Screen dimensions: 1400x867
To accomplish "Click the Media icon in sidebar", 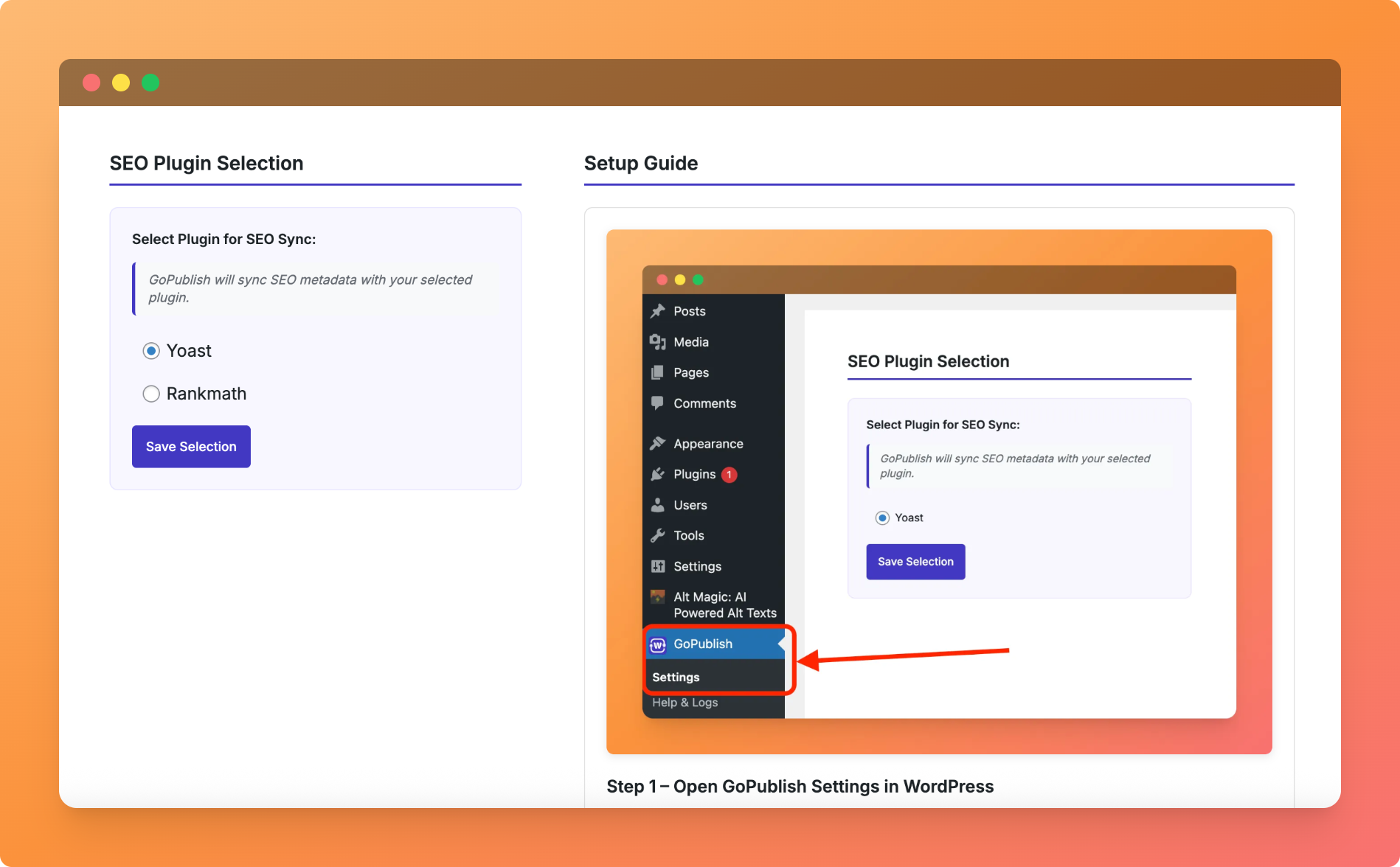I will (x=657, y=342).
